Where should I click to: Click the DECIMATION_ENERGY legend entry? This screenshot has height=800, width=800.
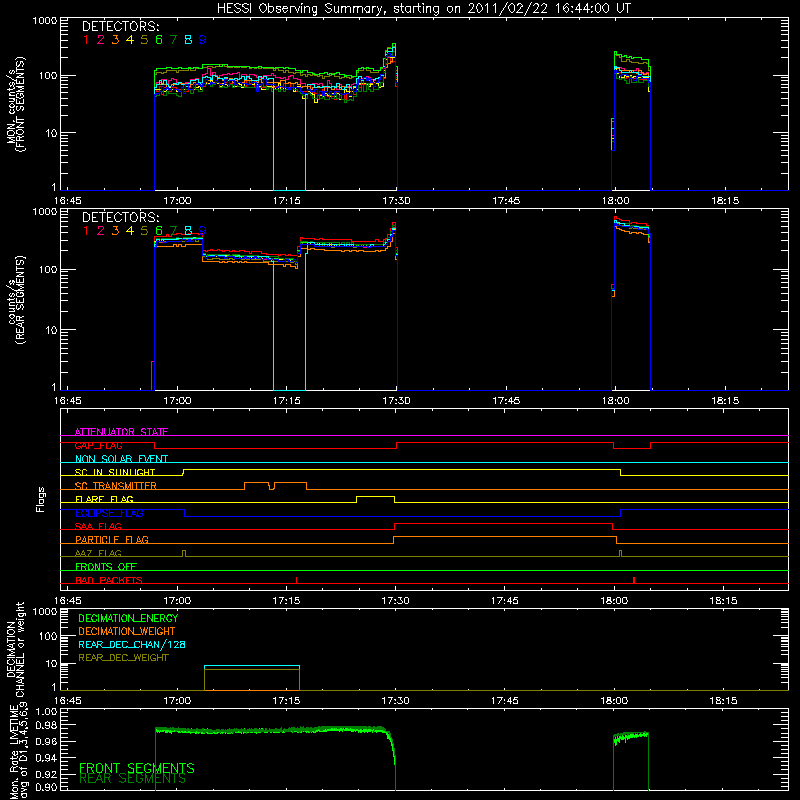pyautogui.click(x=128, y=618)
